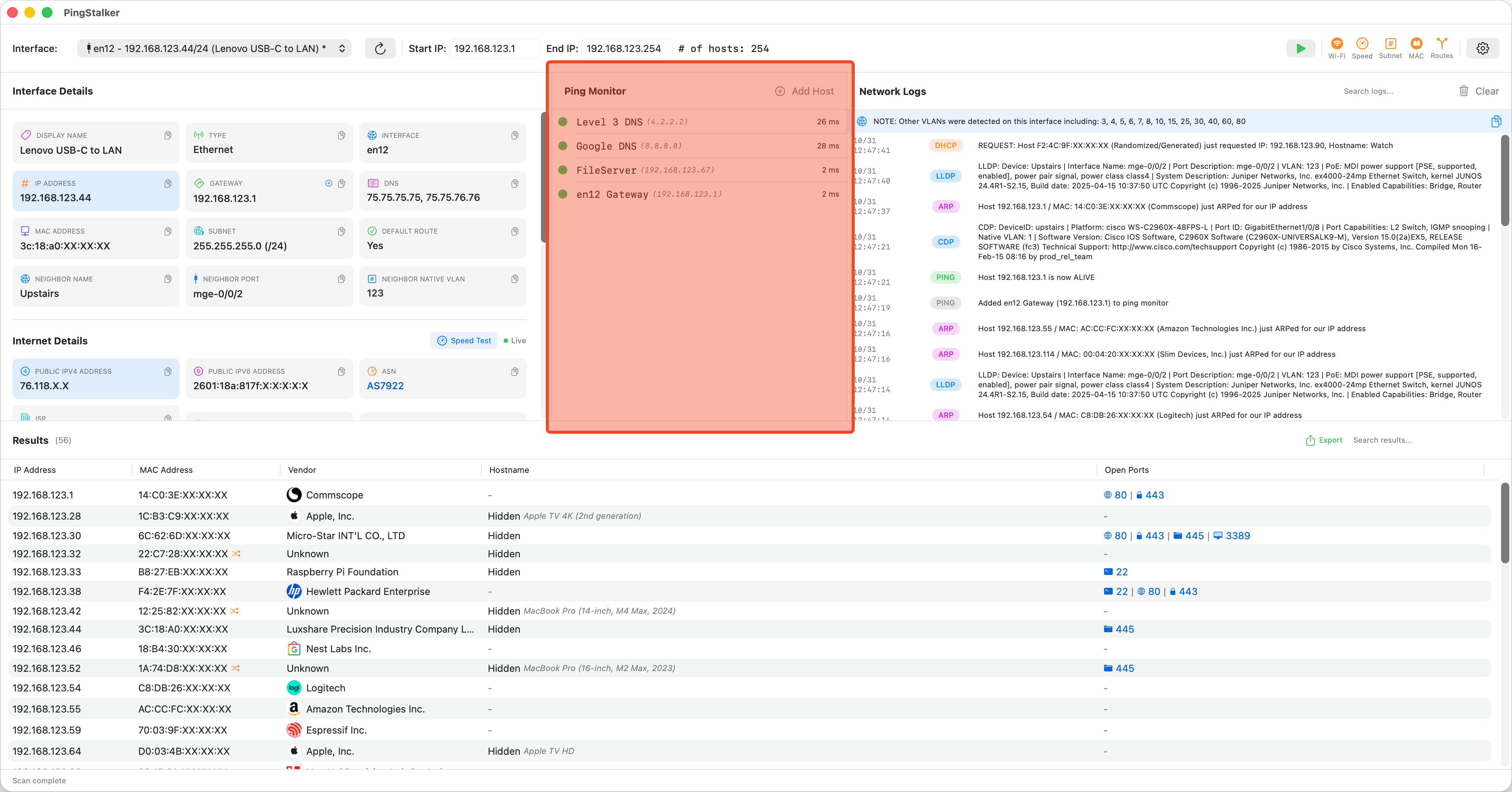Open the AS7922 ASN link
Image resolution: width=1512 pixels, height=792 pixels.
(x=385, y=386)
